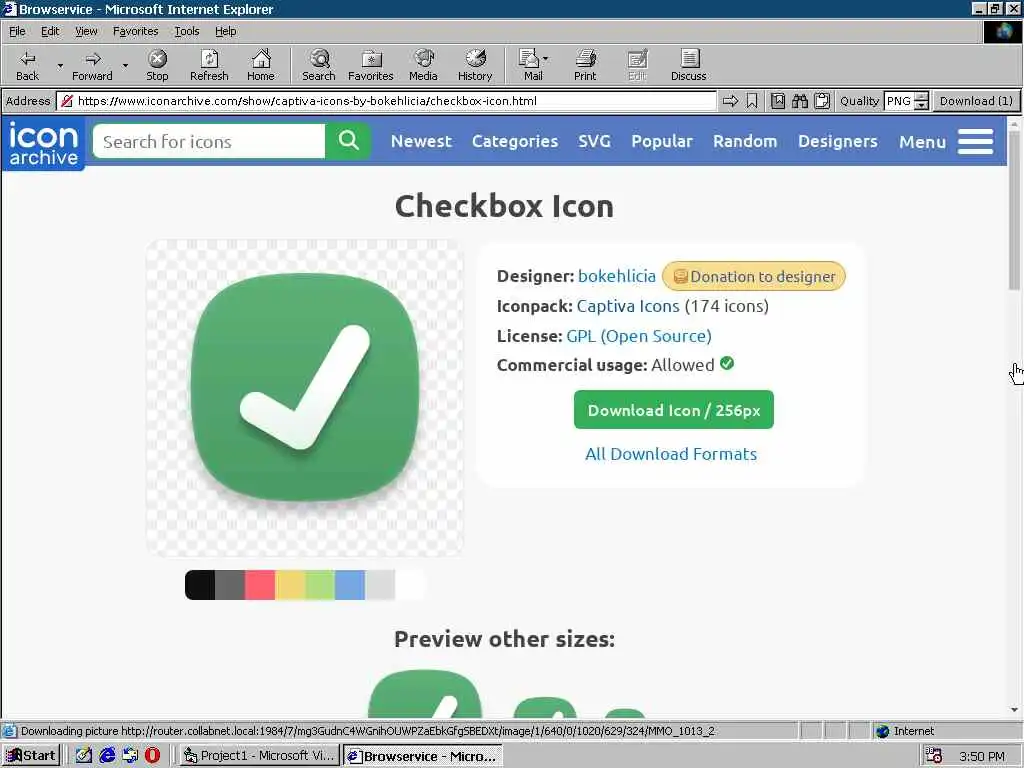This screenshot has height=768, width=1024.
Task: Click the large checkbox icon preview
Action: pos(305,398)
